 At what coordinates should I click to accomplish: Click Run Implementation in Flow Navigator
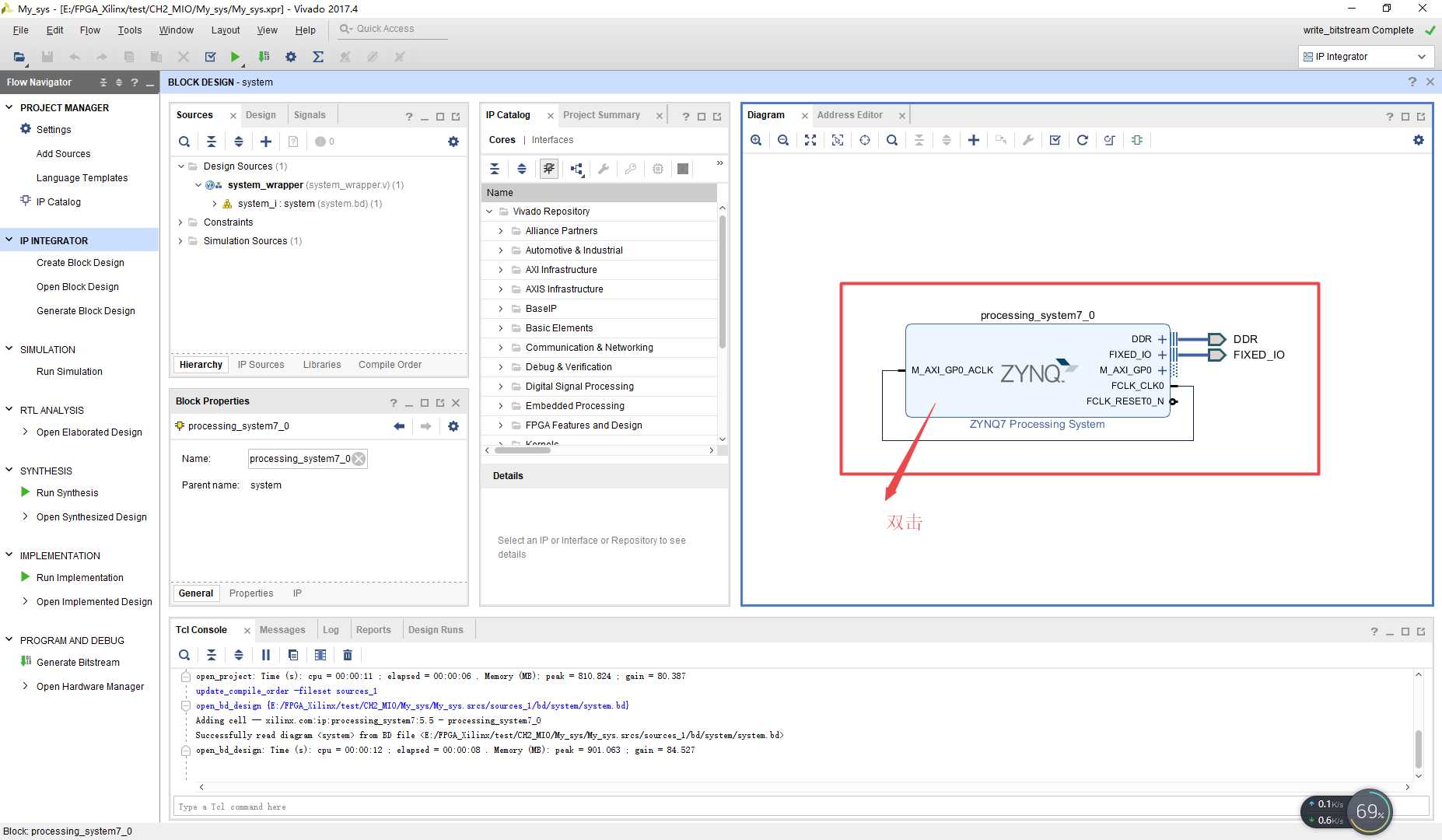coord(80,578)
